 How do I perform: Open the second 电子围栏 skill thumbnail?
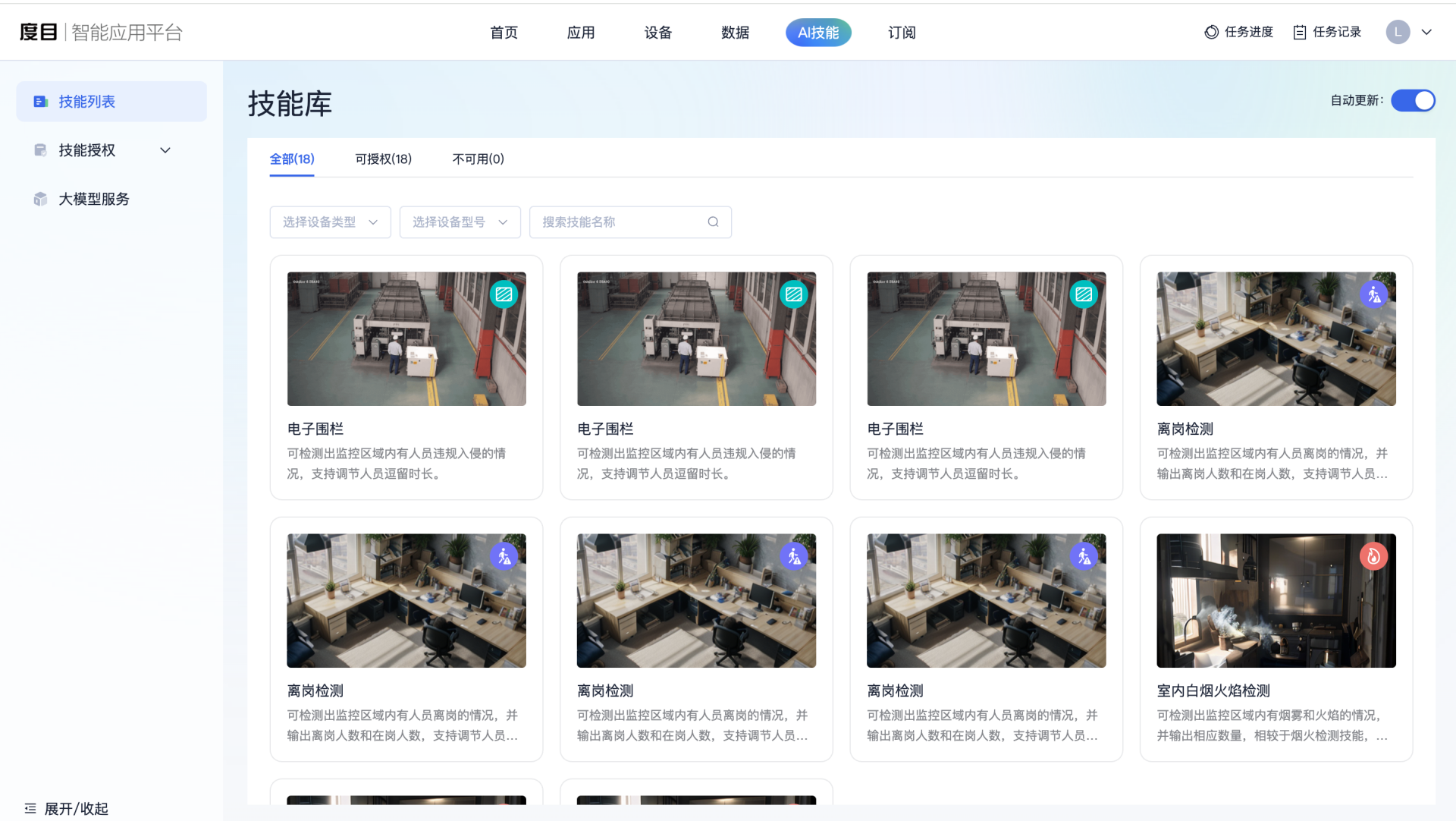point(696,338)
